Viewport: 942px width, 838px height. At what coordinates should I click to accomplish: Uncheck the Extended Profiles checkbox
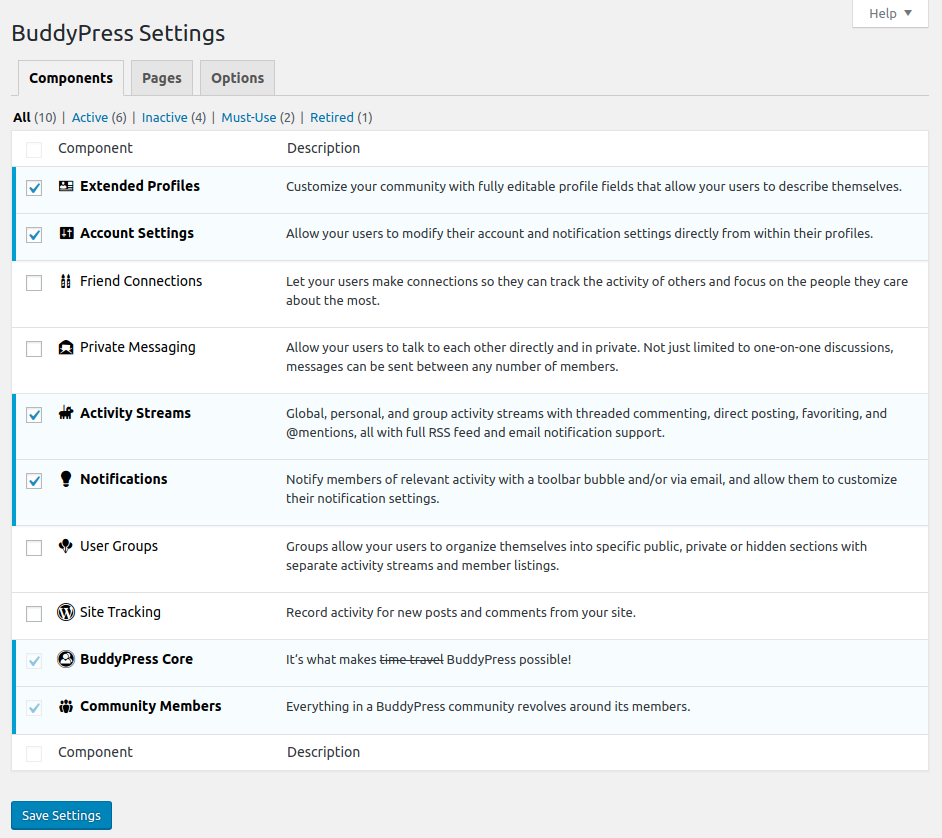pos(34,188)
